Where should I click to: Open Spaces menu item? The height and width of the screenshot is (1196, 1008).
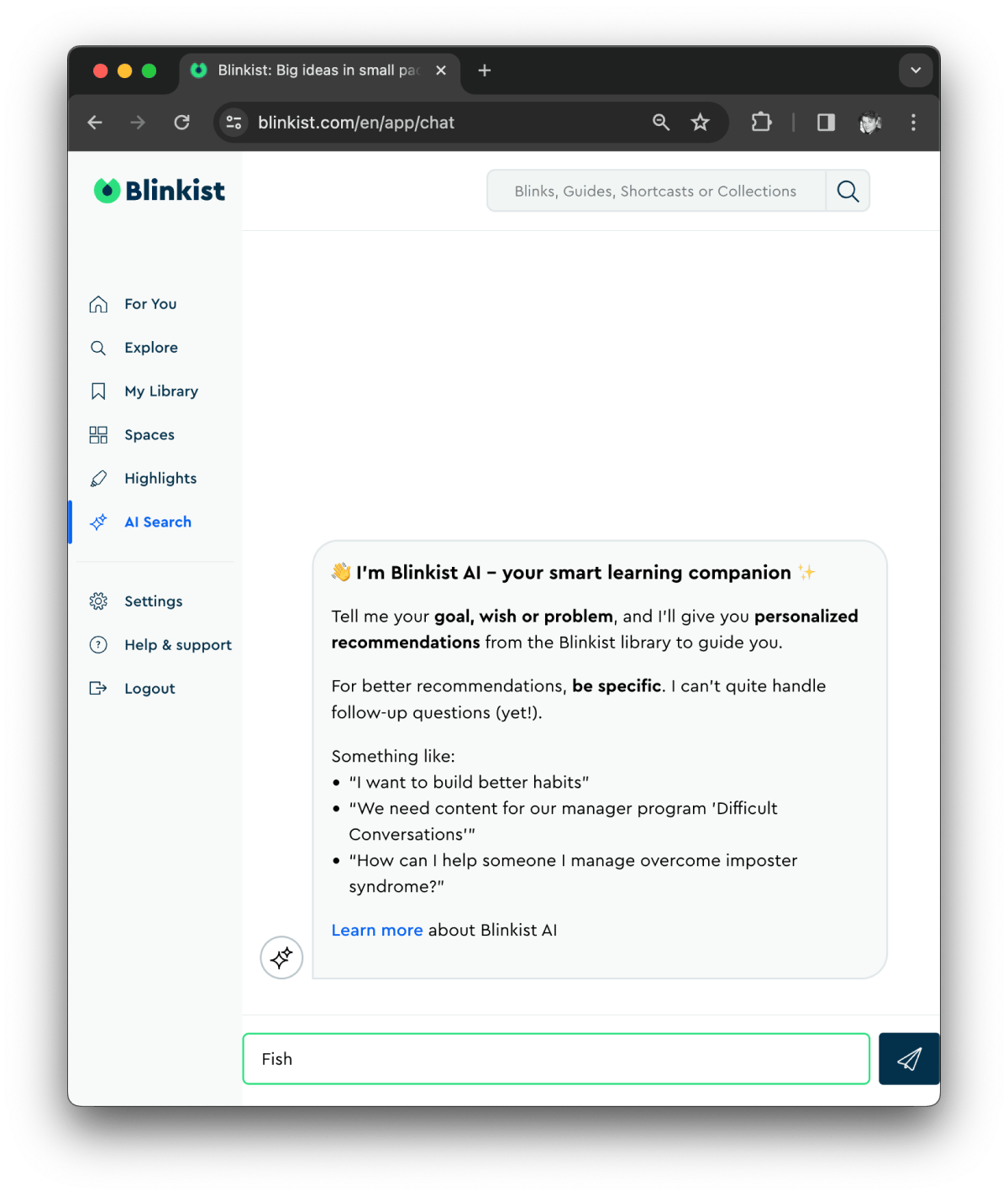click(150, 435)
